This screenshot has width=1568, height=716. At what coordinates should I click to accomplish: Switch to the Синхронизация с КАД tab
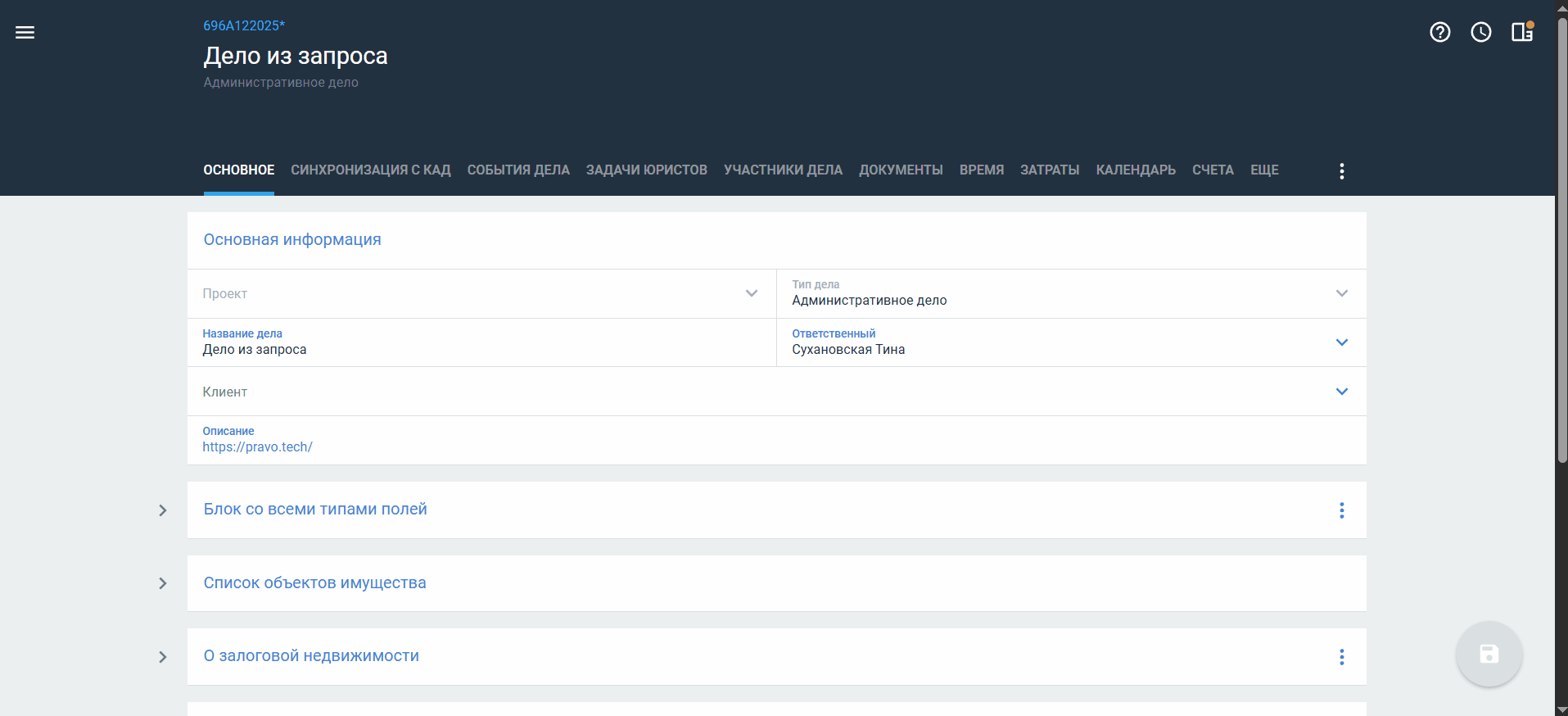pyautogui.click(x=370, y=170)
